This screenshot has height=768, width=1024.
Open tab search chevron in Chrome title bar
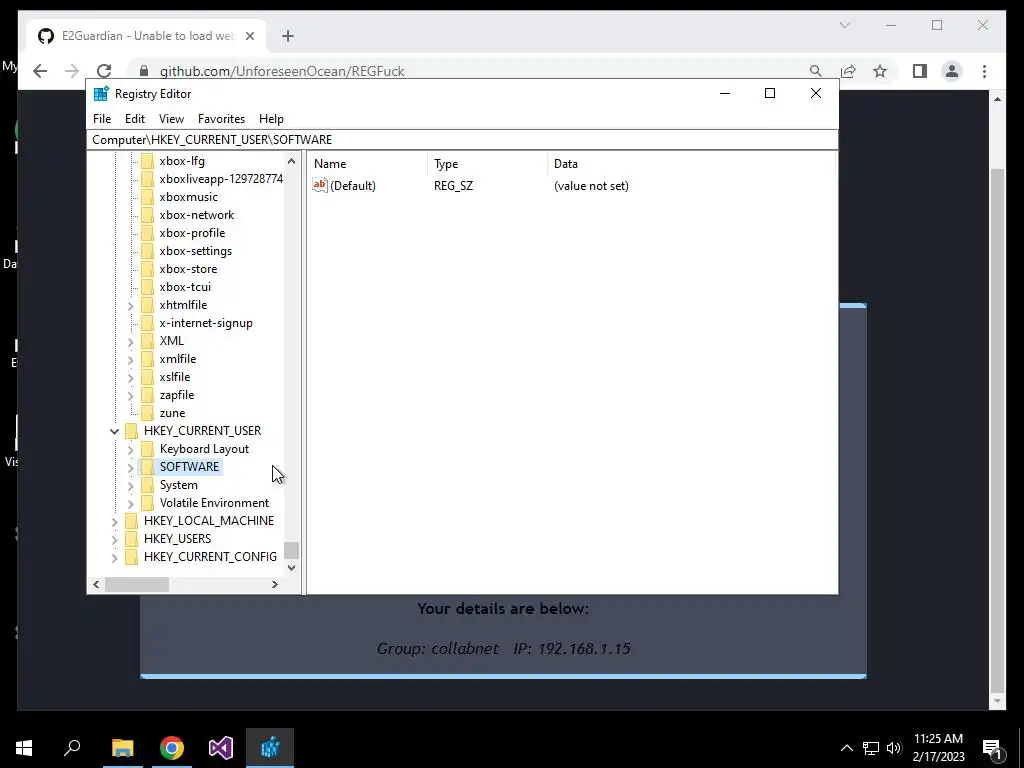tap(844, 25)
